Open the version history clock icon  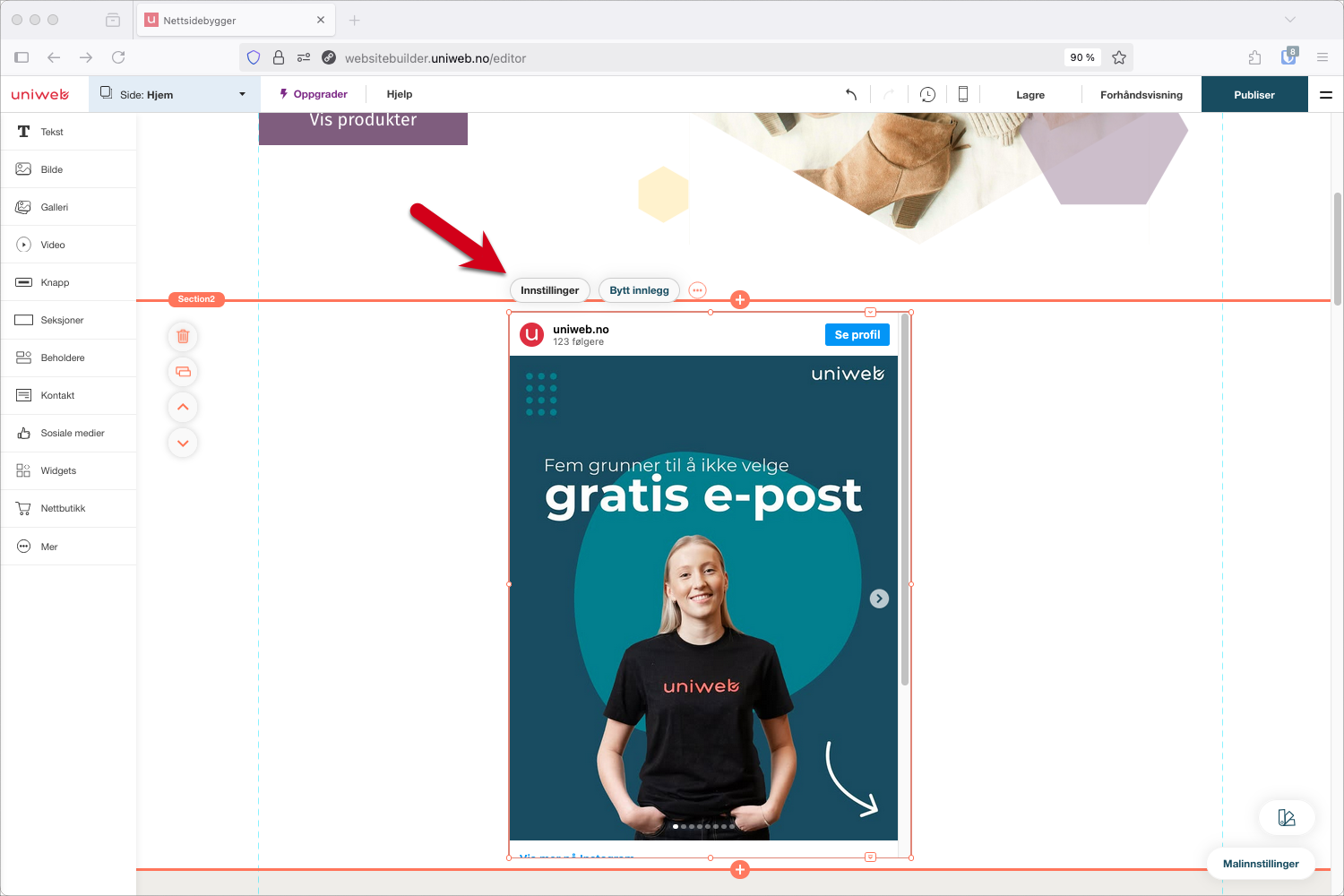(x=927, y=94)
